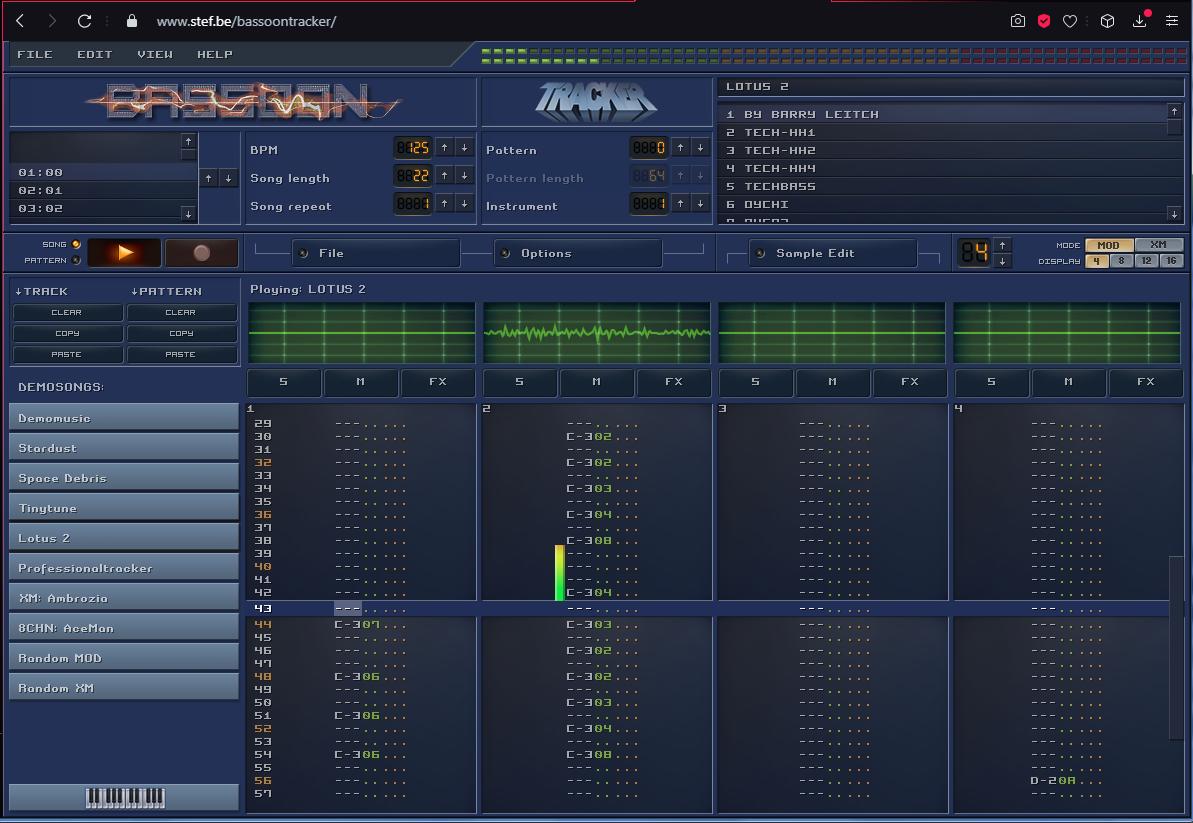Clear the current track
This screenshot has height=823, width=1193.
[x=67, y=313]
